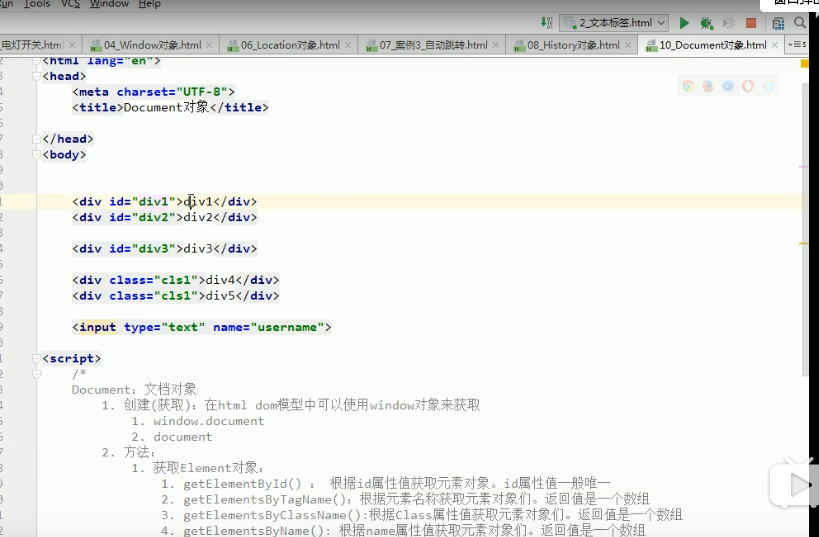
Task: Show hidden tabs list dropdown
Action: 797,45
